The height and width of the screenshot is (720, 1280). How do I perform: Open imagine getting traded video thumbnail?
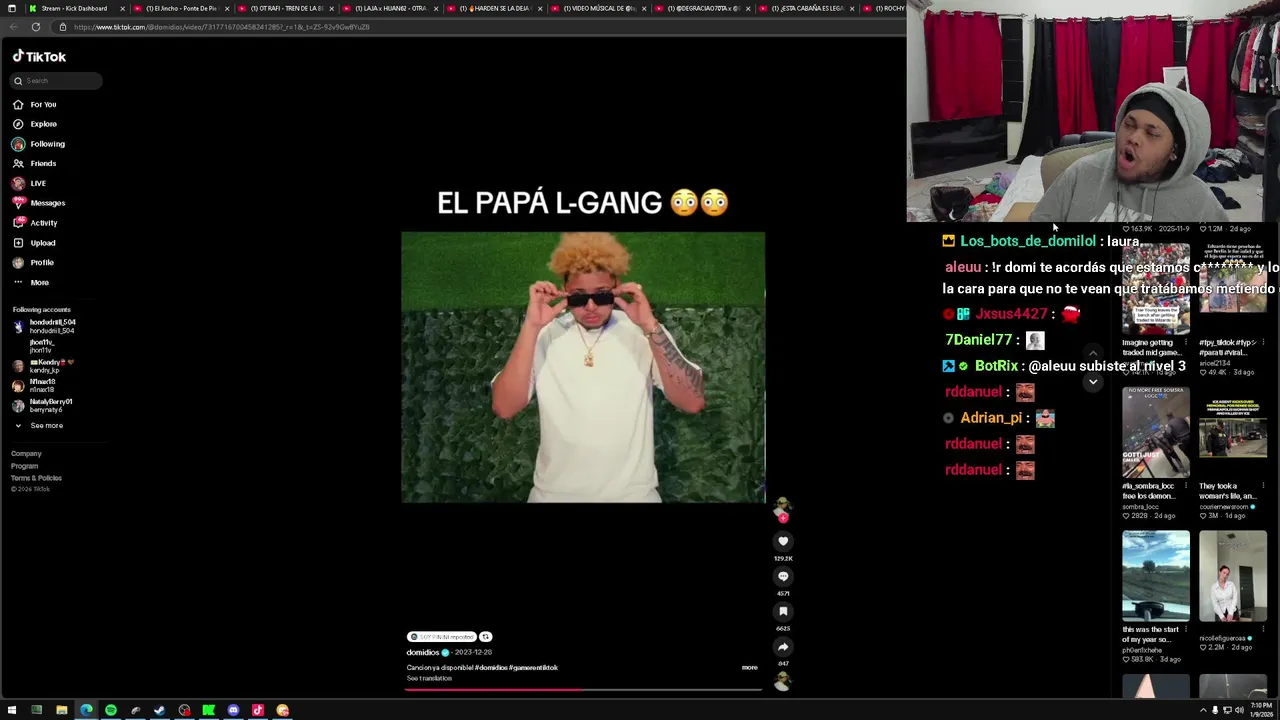[1155, 290]
